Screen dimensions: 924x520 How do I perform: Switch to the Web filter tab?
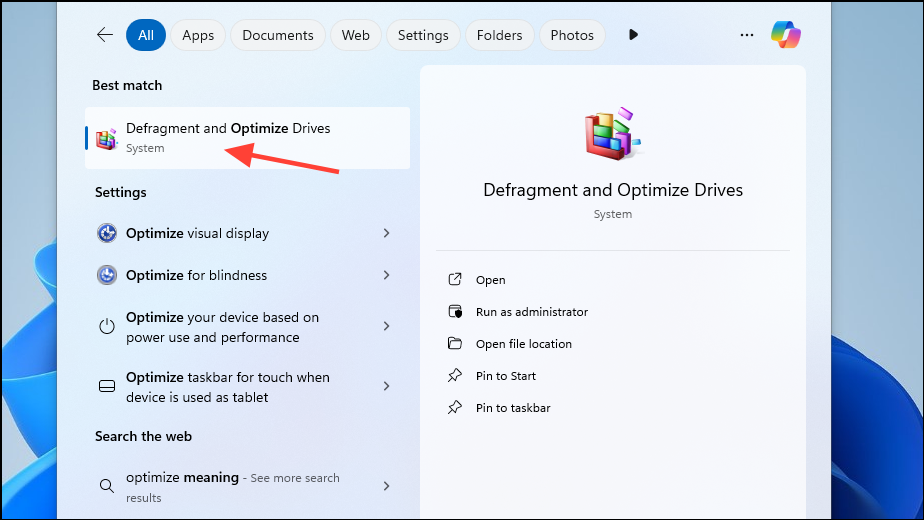pyautogui.click(x=355, y=35)
